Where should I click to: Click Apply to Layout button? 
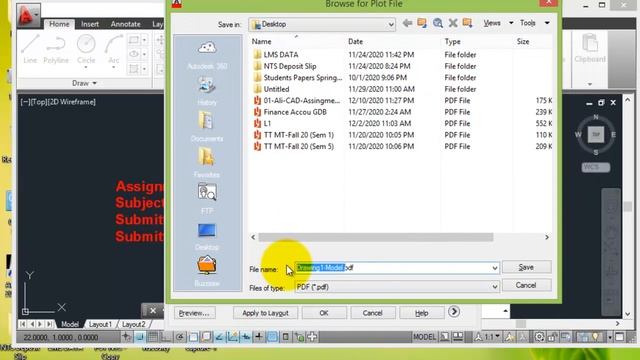pos(266,313)
